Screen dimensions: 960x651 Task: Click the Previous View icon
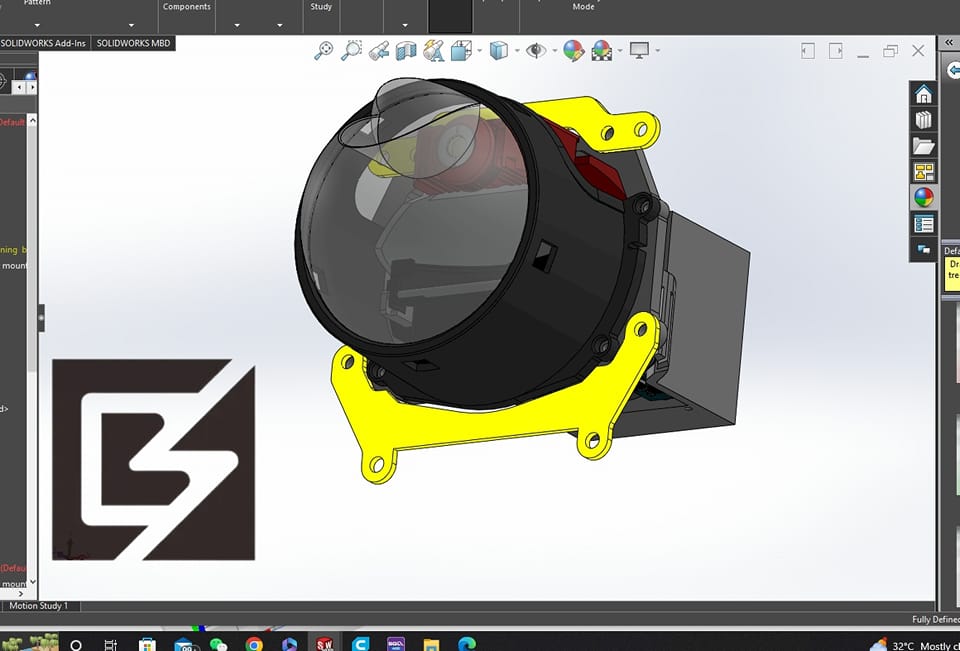(379, 51)
